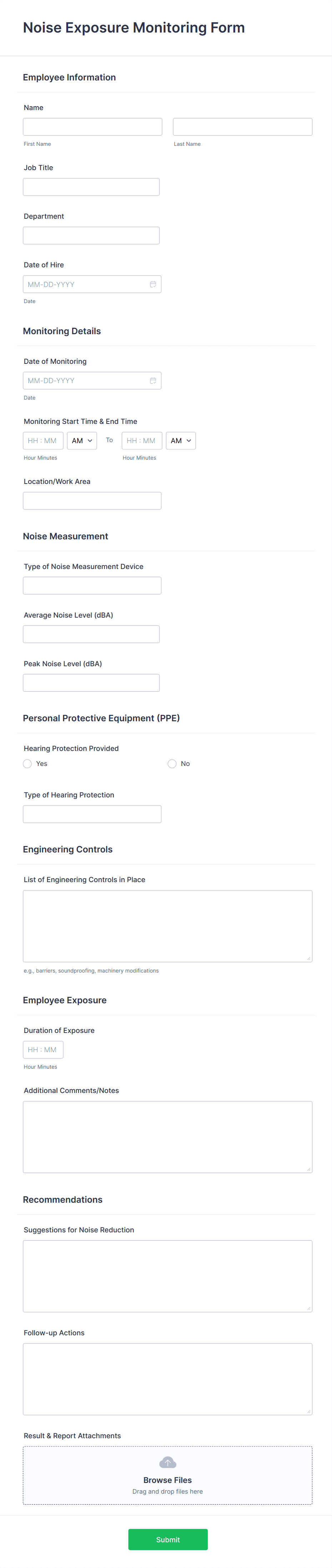Click the cloud upload icon in attachments area
This screenshot has width=332, height=1568.
167,1463
